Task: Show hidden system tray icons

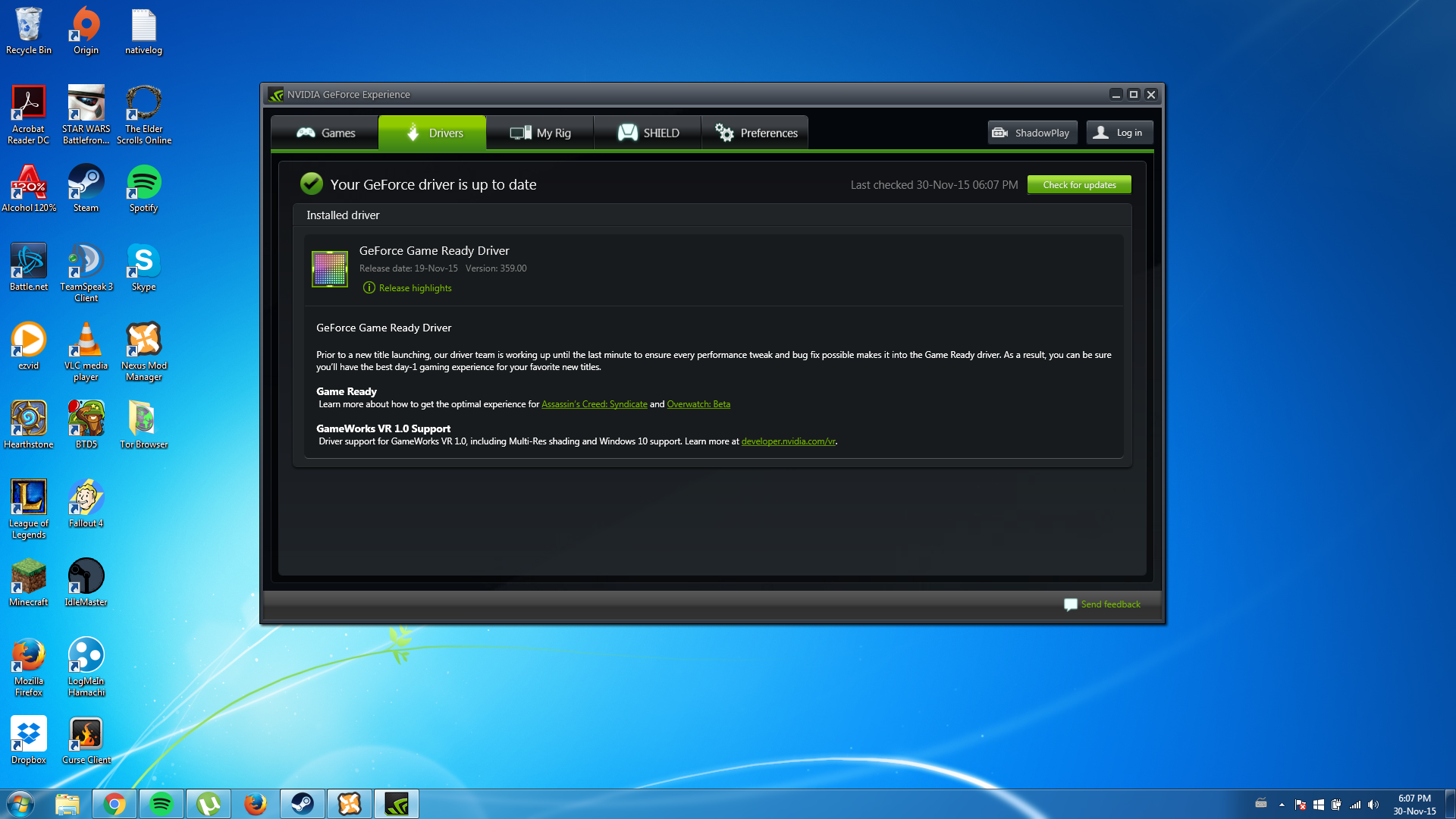Action: click(x=1282, y=805)
